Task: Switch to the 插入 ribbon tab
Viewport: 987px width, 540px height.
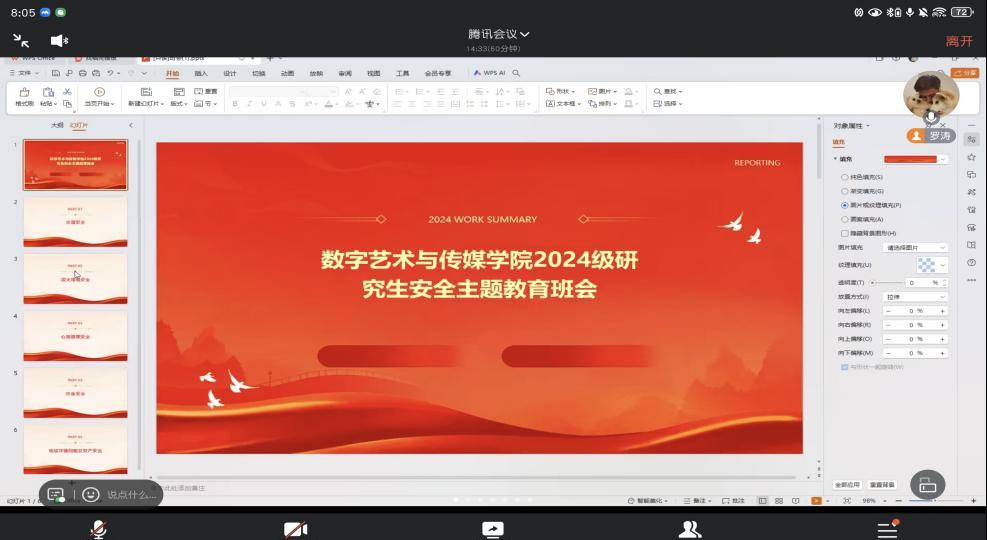Action: [201, 73]
